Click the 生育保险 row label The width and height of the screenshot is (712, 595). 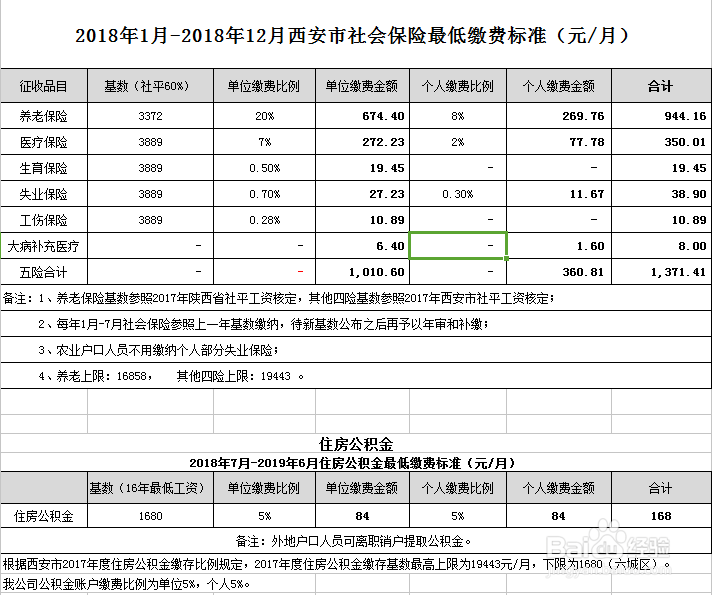[x=44, y=168]
